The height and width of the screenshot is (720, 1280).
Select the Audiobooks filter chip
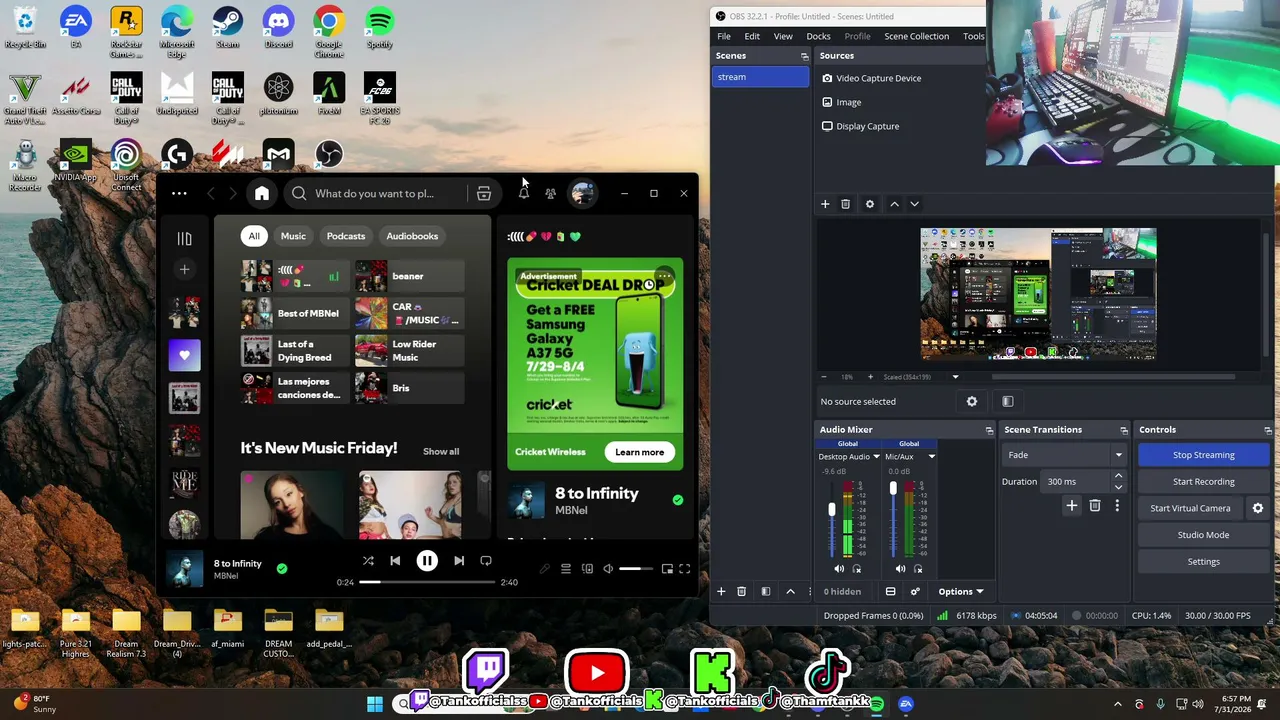coord(412,236)
